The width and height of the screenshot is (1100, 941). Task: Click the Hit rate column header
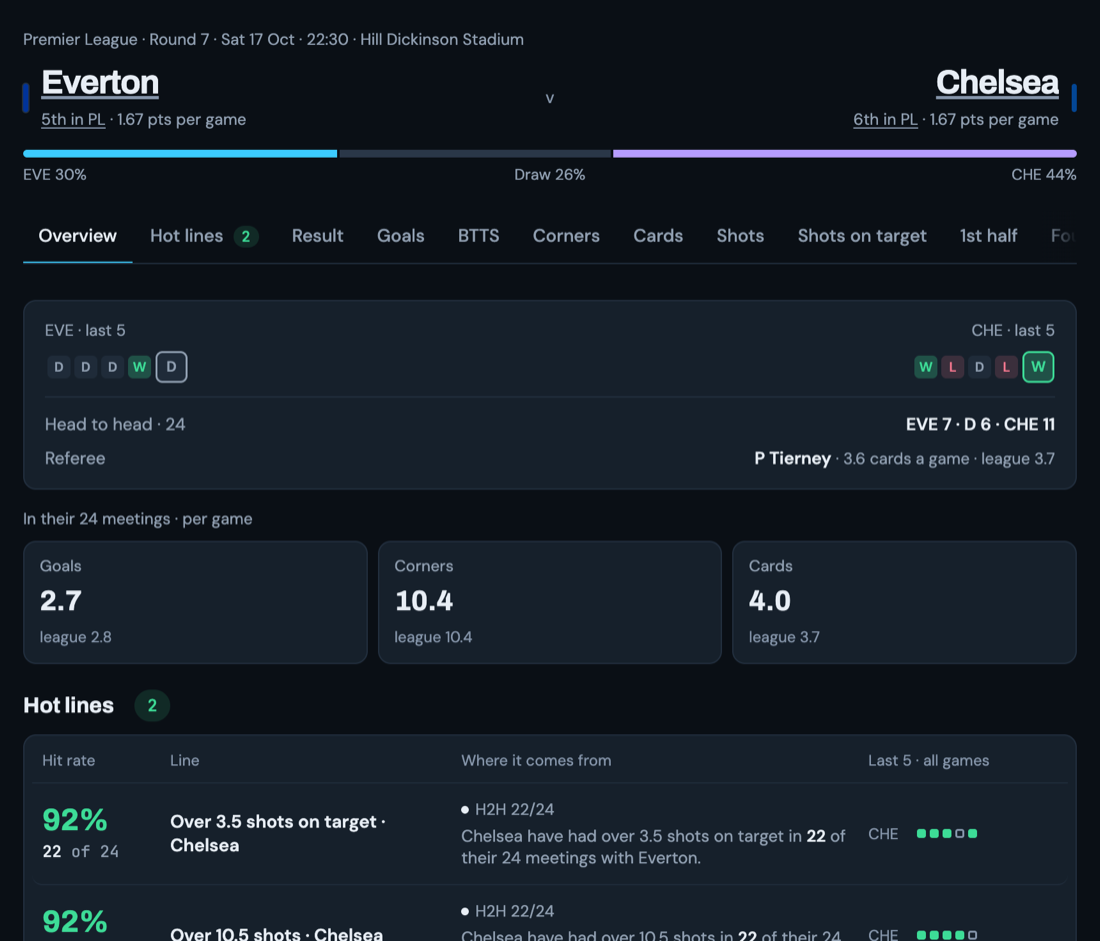(x=69, y=761)
